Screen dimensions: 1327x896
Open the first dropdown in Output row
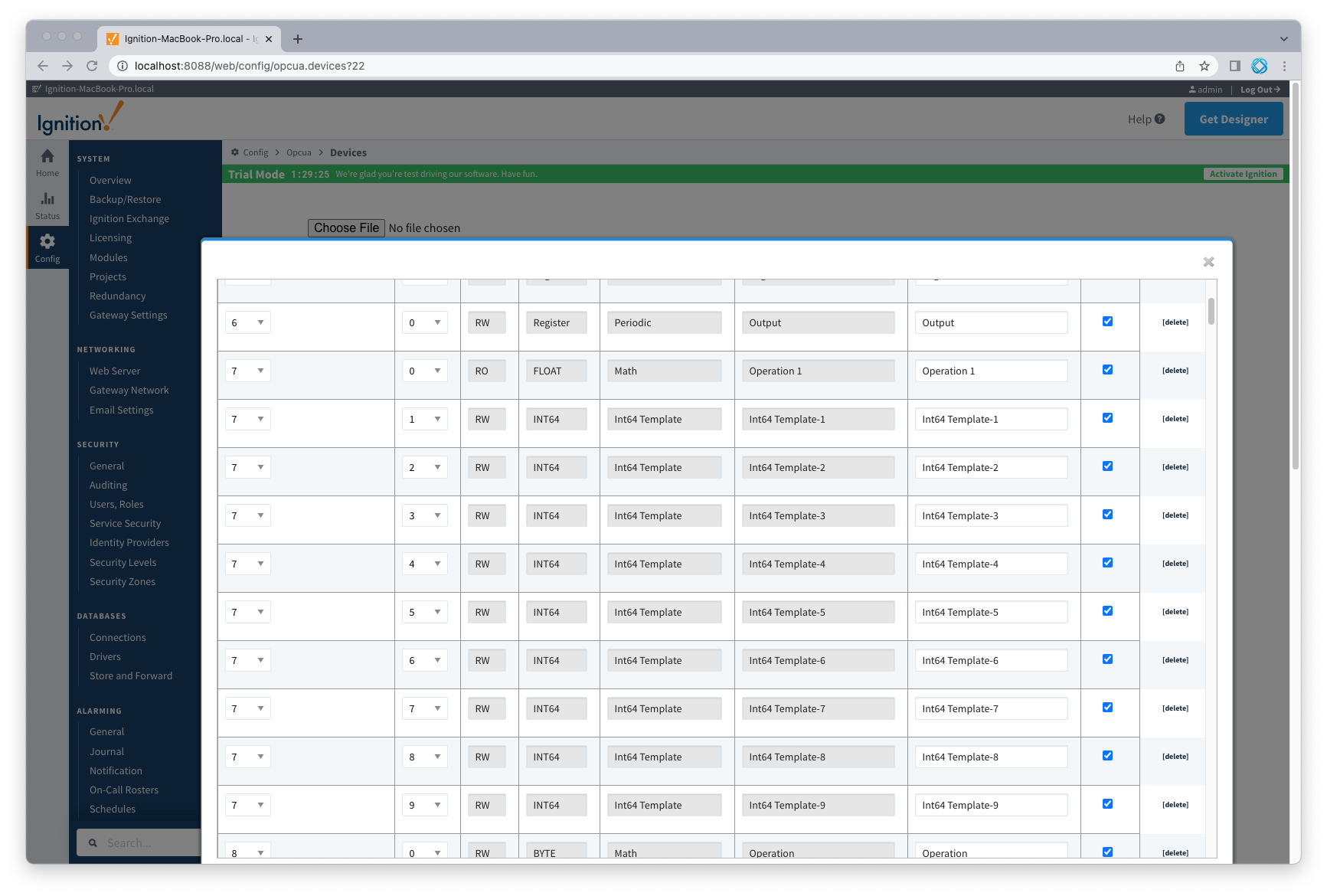coord(247,322)
